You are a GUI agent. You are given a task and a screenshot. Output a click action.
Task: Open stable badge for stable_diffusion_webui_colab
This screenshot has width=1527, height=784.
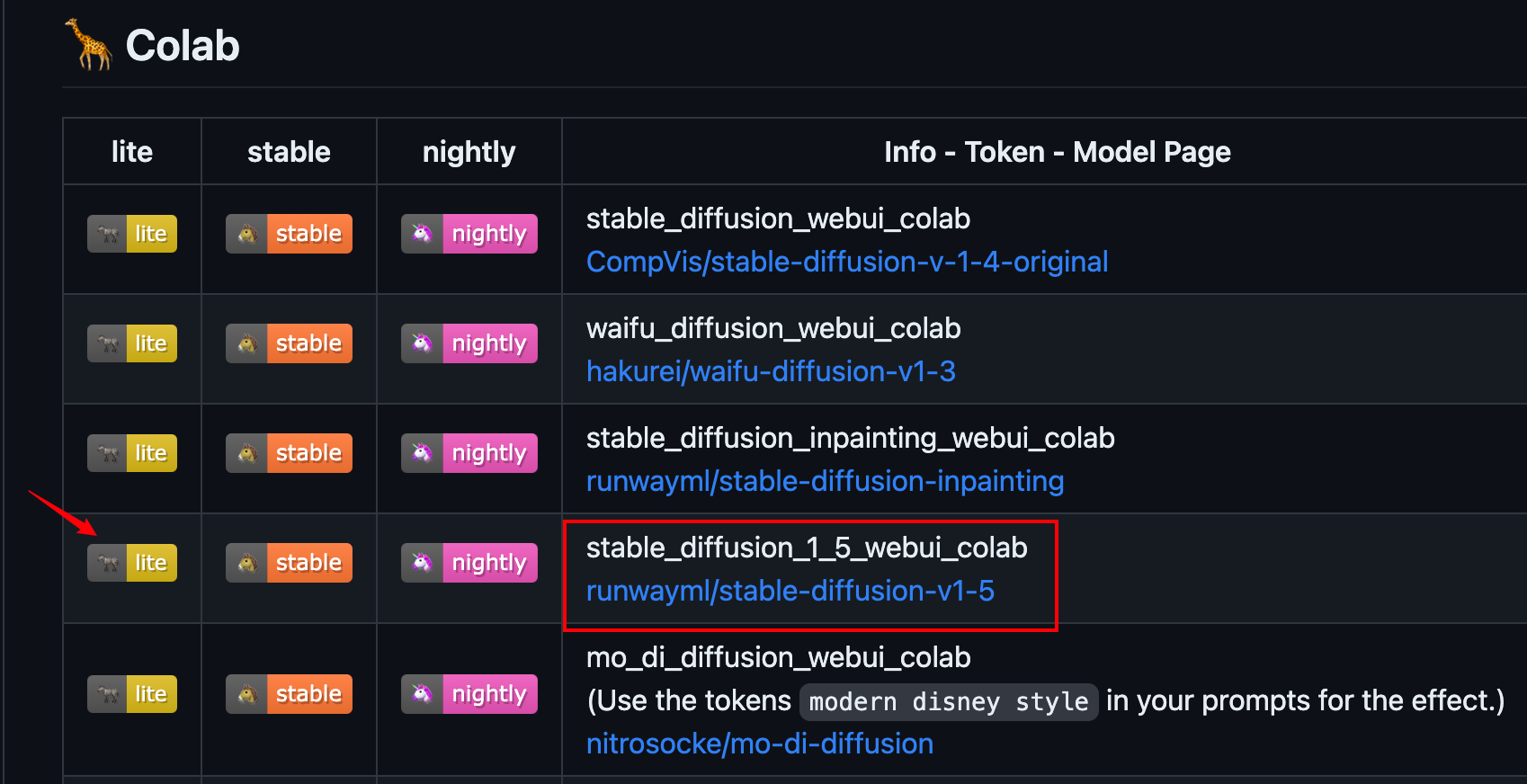pos(289,234)
